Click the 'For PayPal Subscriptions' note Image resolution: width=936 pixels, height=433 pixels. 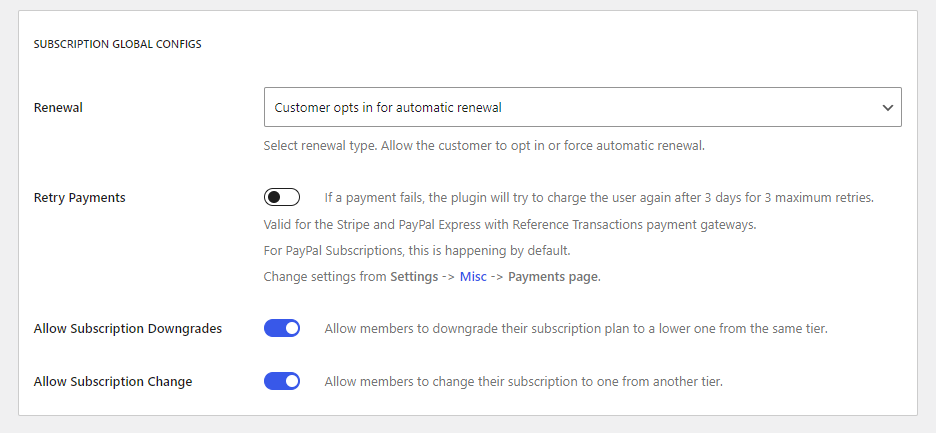417,251
